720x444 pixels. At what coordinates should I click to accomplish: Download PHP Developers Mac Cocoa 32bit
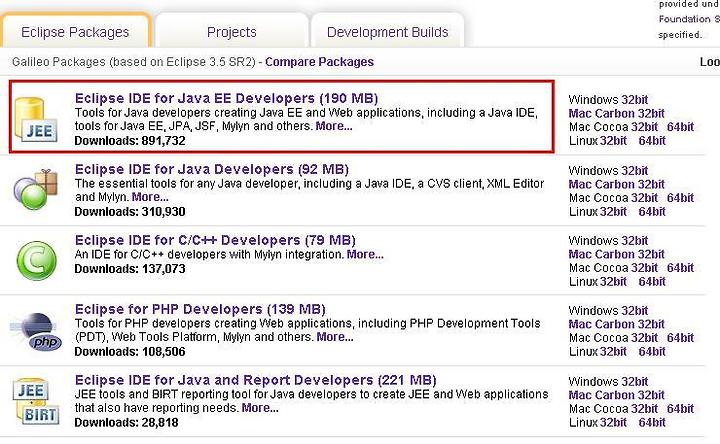coord(644,338)
